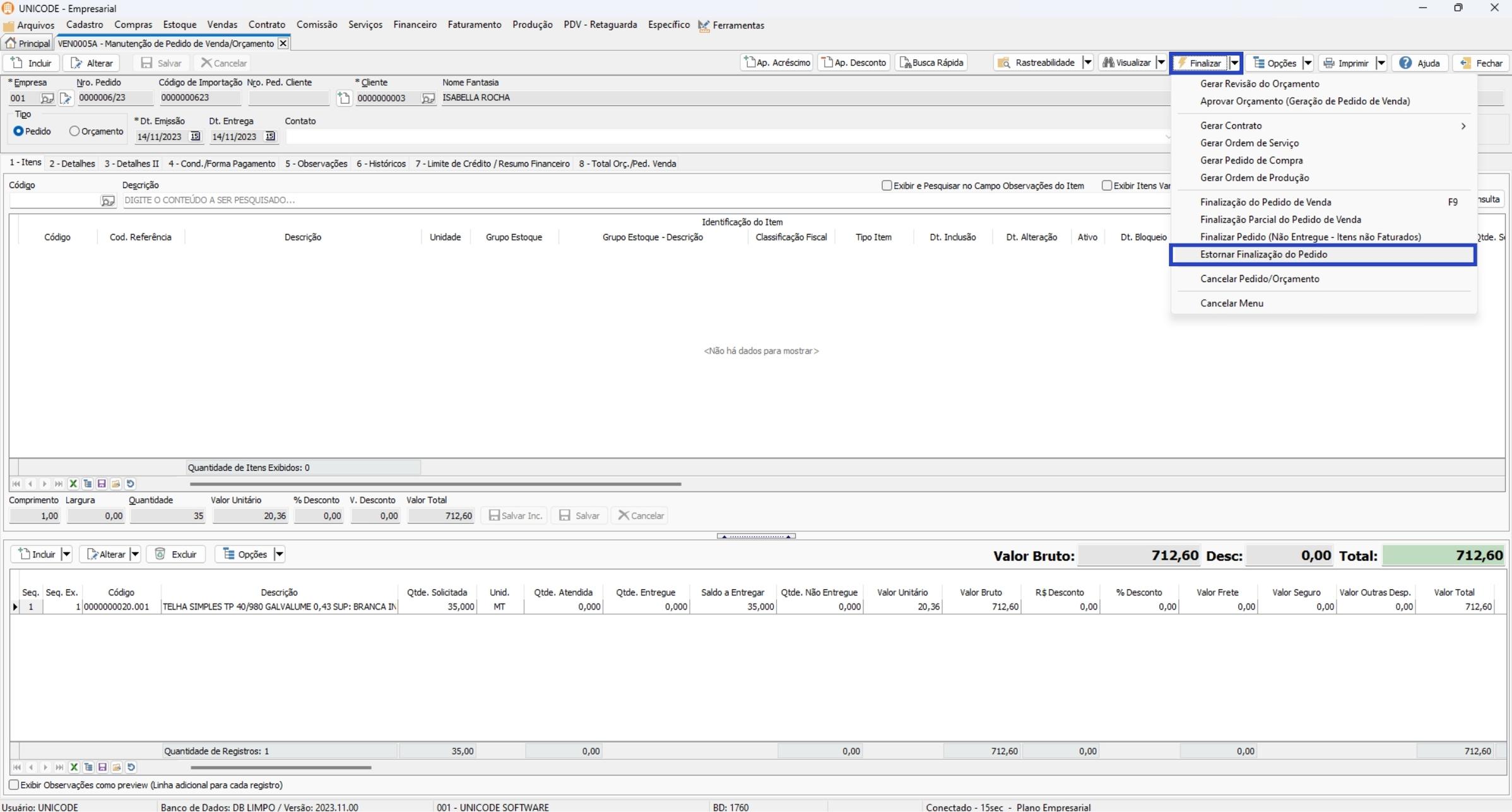Switch to 4 - Cond./Forma Pagamento tab
The height and width of the screenshot is (812, 1512).
point(221,164)
